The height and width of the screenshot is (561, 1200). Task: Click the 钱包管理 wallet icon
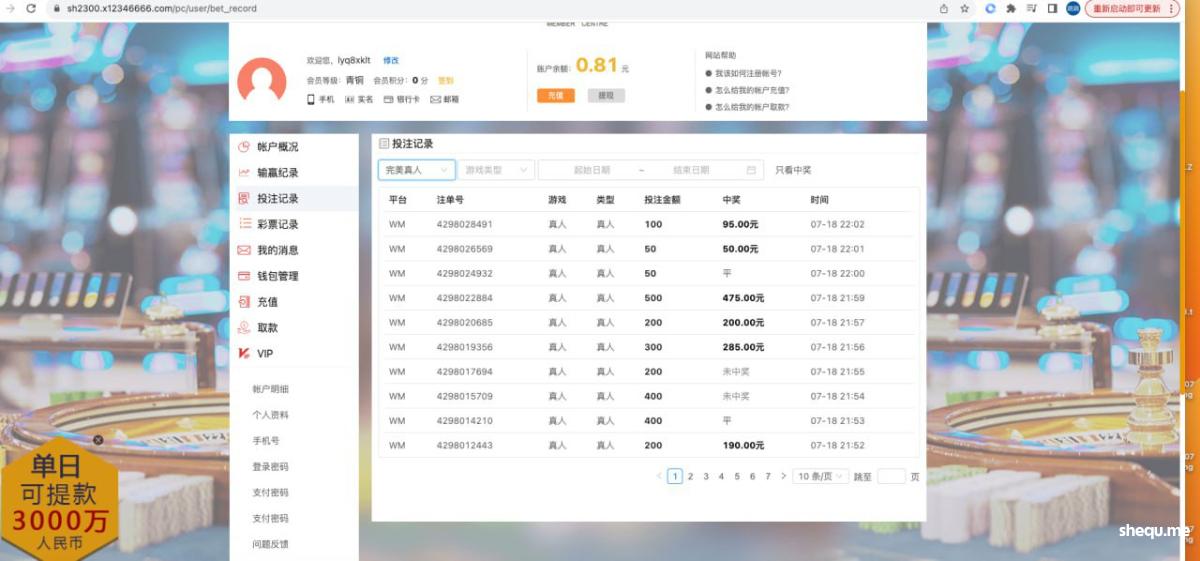click(244, 276)
